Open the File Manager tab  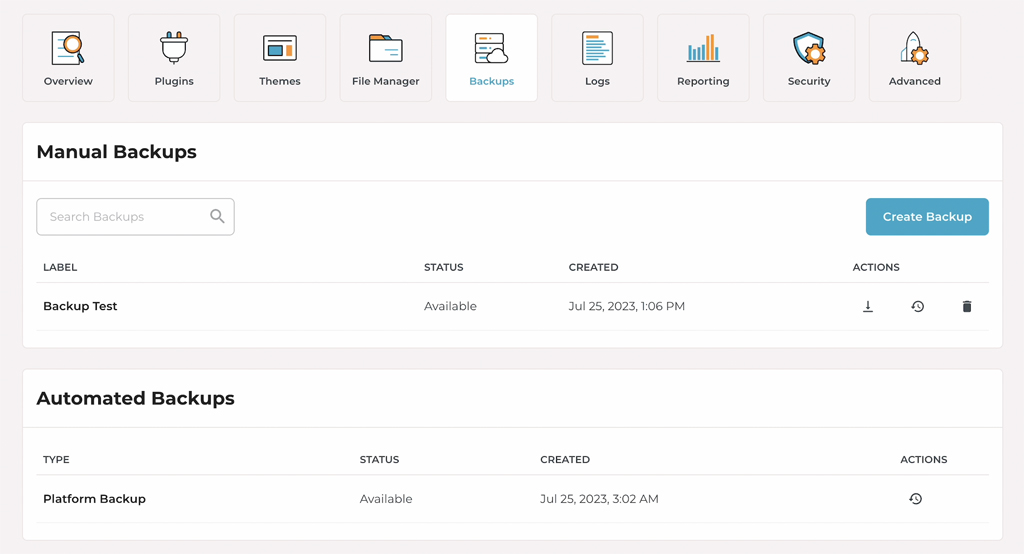[x=385, y=58]
